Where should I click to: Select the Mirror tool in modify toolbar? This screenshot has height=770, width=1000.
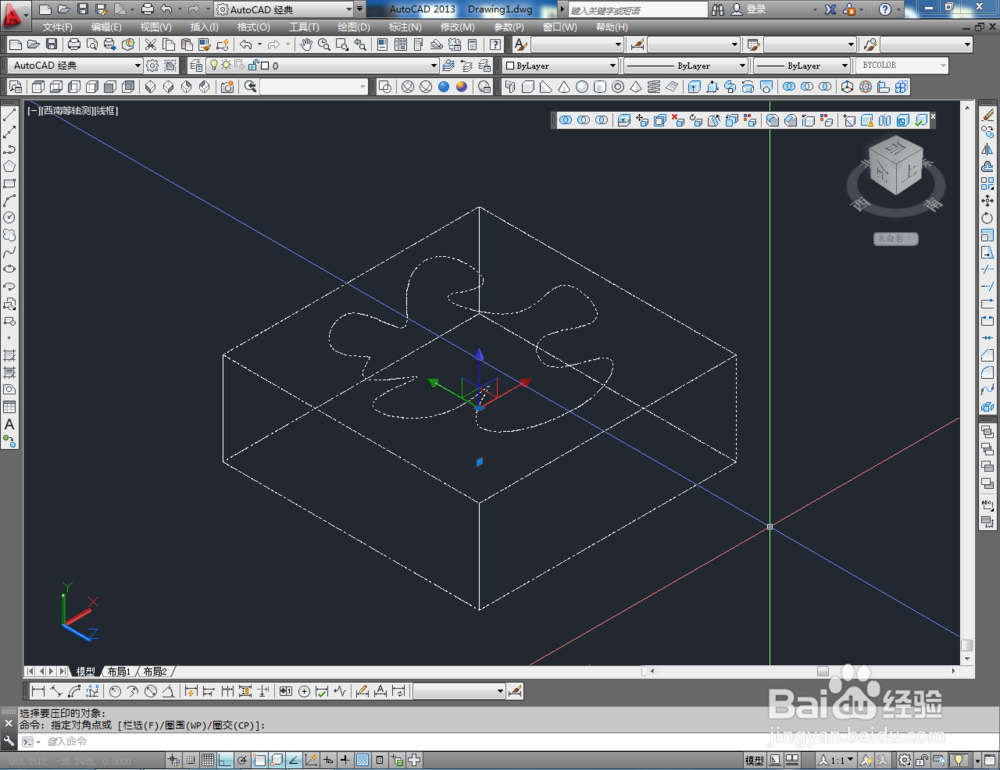point(987,149)
